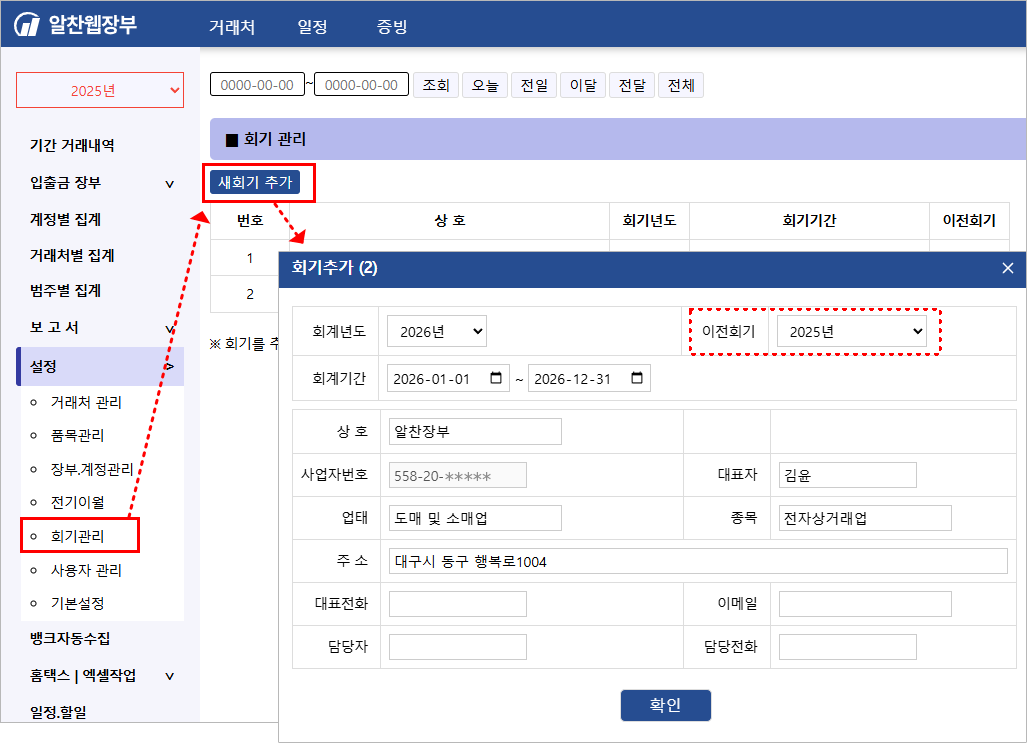Click the 업태 field 도매 및 소매업
1027x743 pixels.
(x=475, y=518)
